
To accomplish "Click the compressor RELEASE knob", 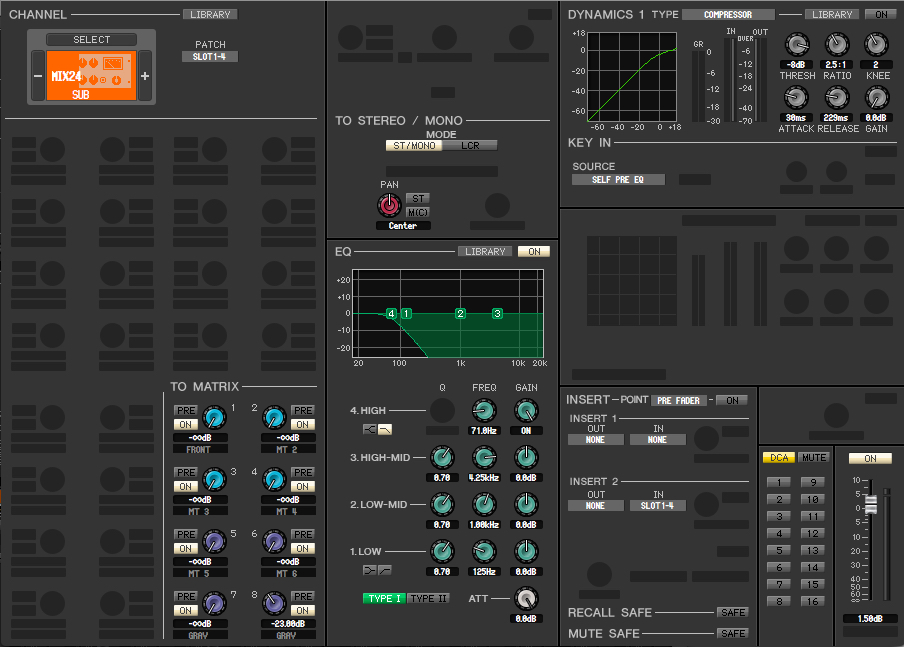I will (x=837, y=97).
